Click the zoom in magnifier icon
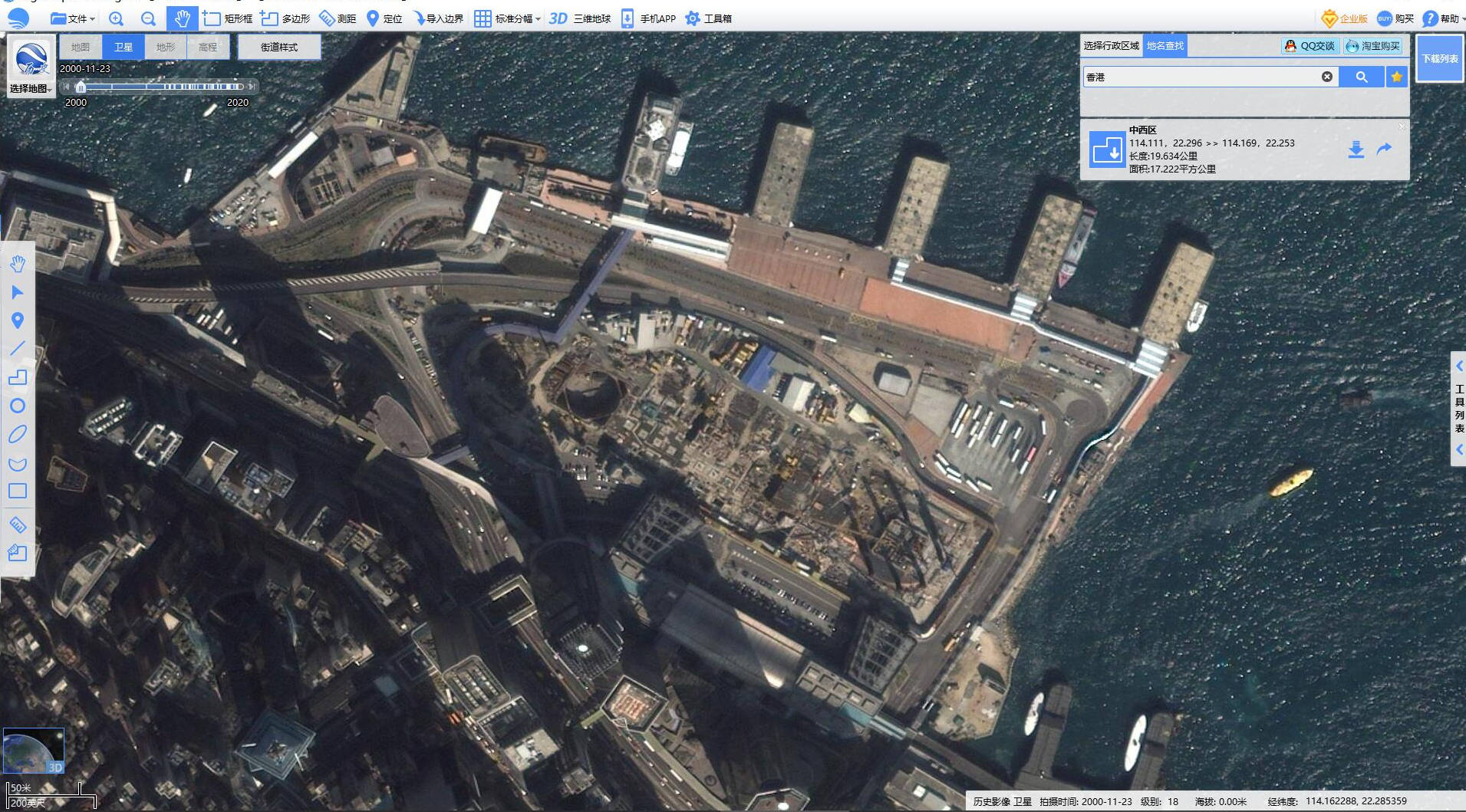The width and height of the screenshot is (1466, 812). coord(116,18)
